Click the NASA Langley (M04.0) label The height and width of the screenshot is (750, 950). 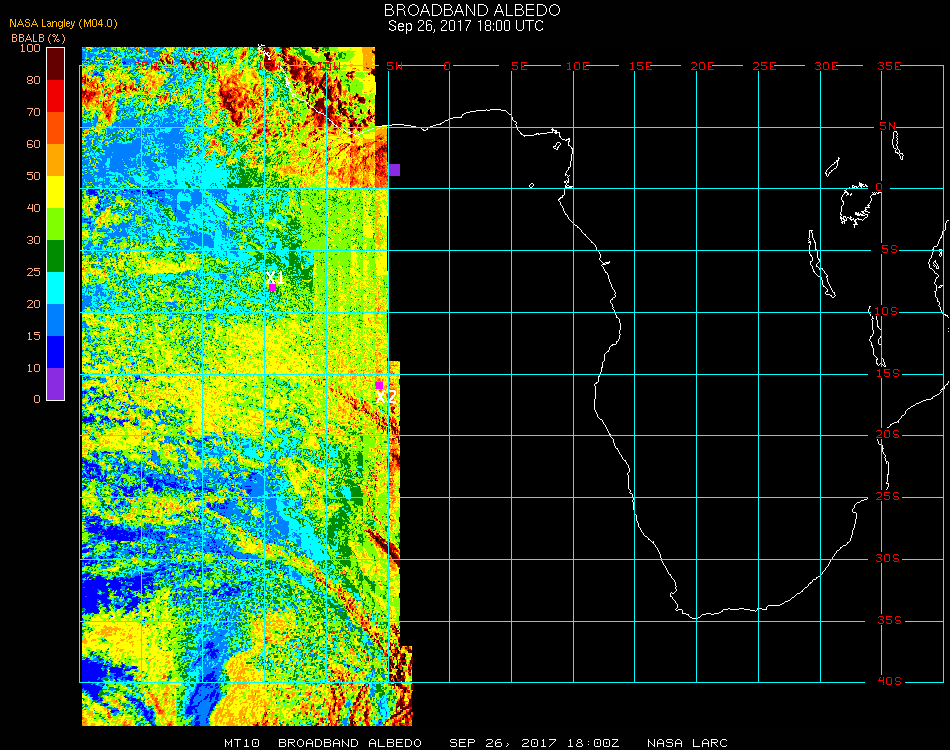63,24
